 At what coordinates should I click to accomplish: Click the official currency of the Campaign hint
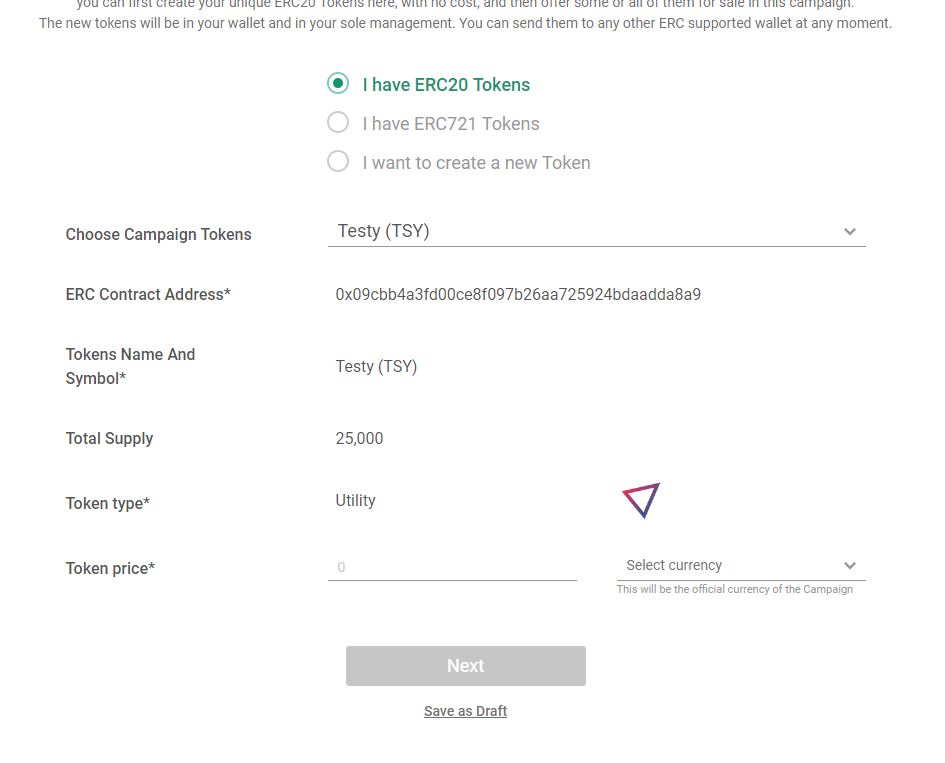pyautogui.click(x=735, y=589)
